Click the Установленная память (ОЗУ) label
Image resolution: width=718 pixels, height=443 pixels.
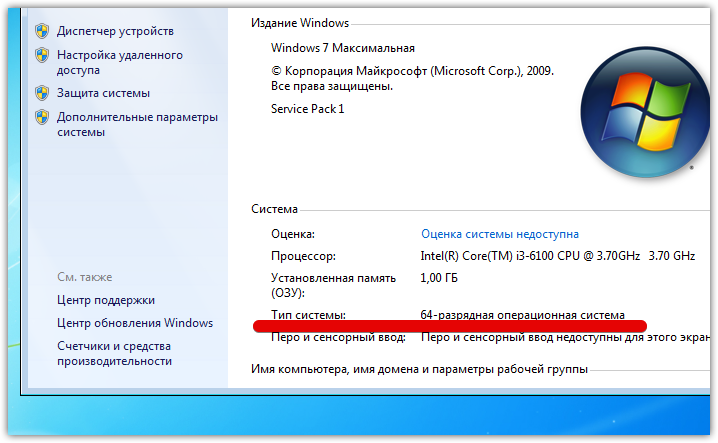coord(333,285)
